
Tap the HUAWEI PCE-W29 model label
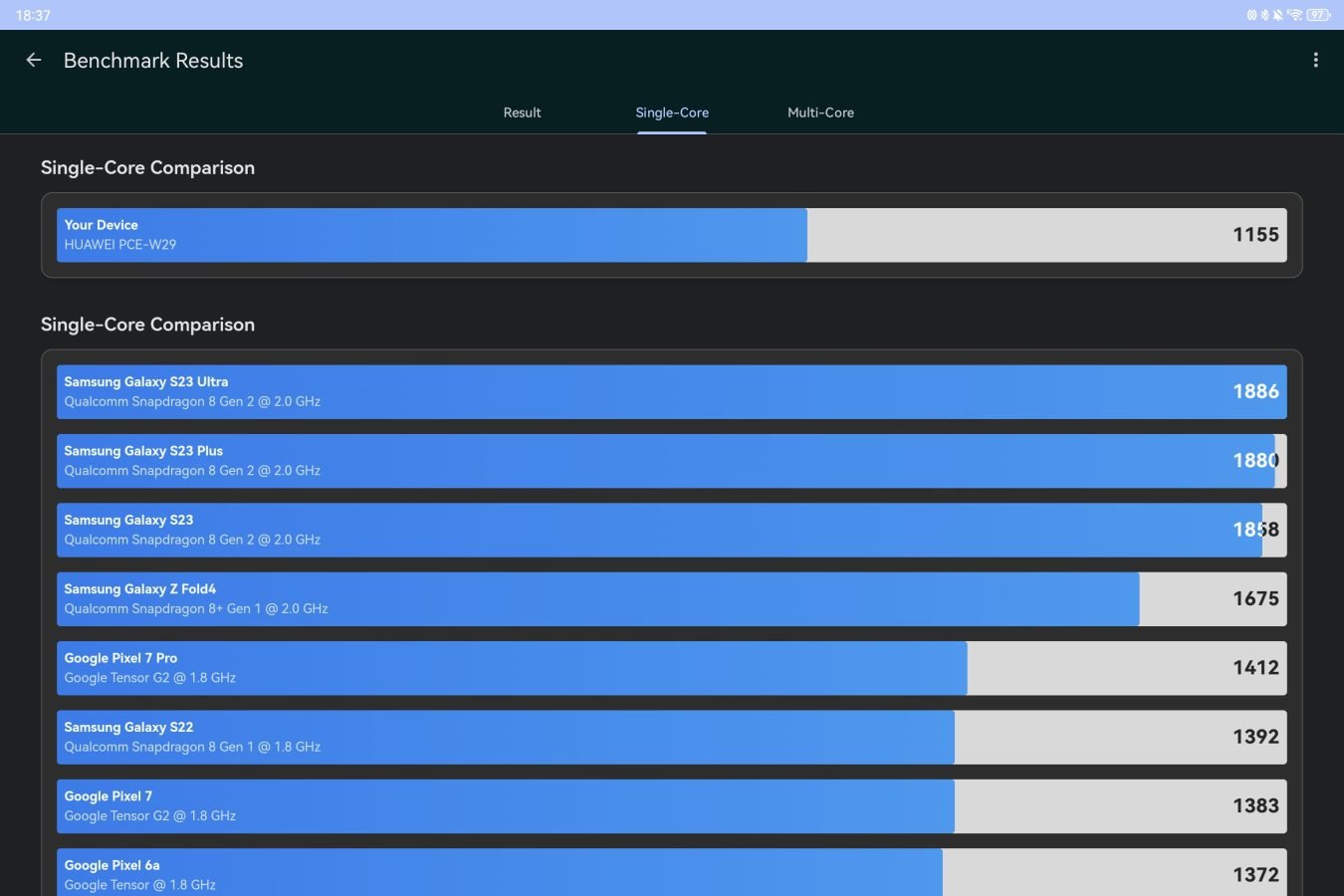[x=120, y=245]
